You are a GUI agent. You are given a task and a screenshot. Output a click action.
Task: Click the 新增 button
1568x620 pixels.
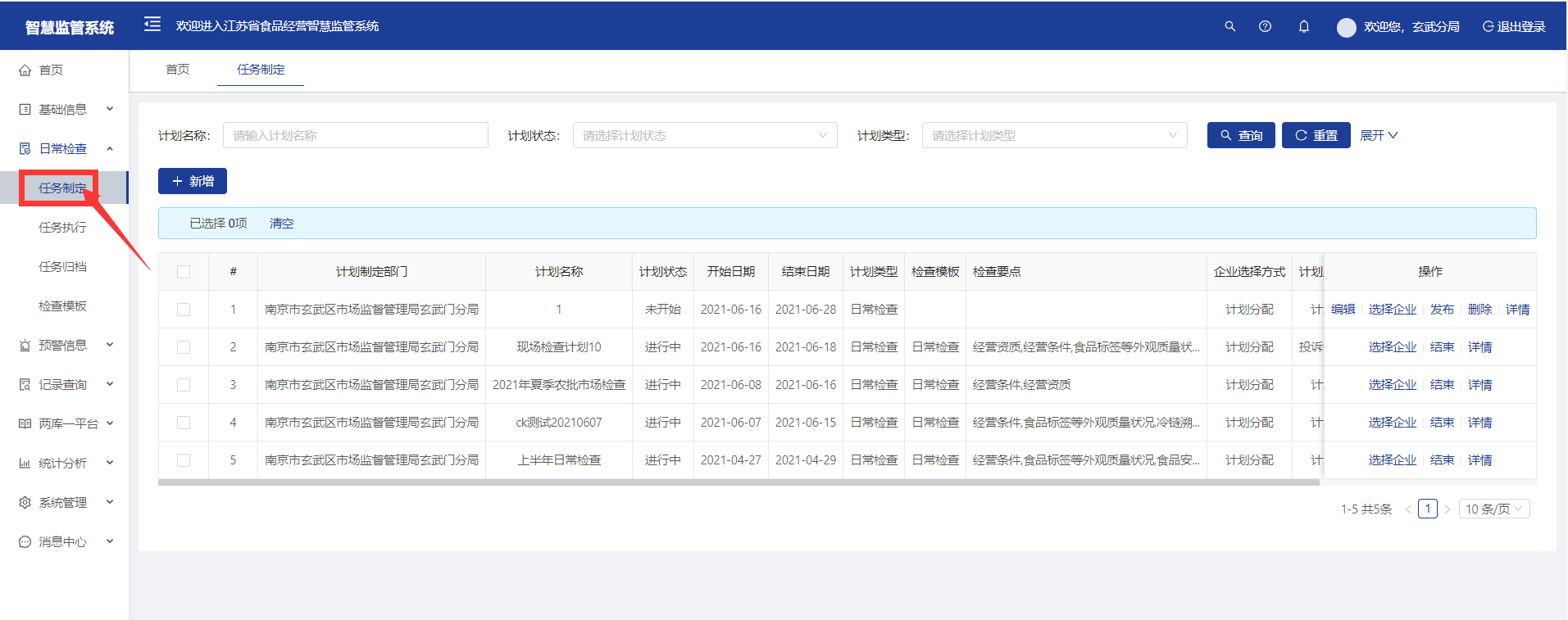tap(193, 182)
